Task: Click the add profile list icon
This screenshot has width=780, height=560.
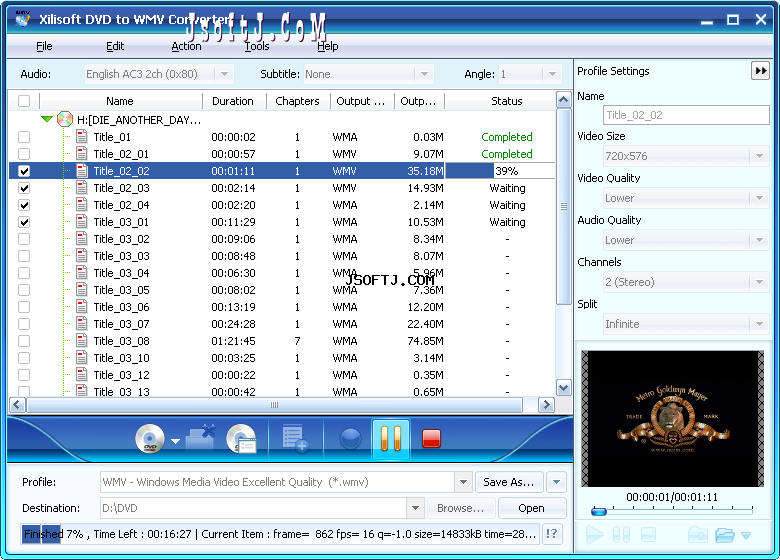Action: 294,439
